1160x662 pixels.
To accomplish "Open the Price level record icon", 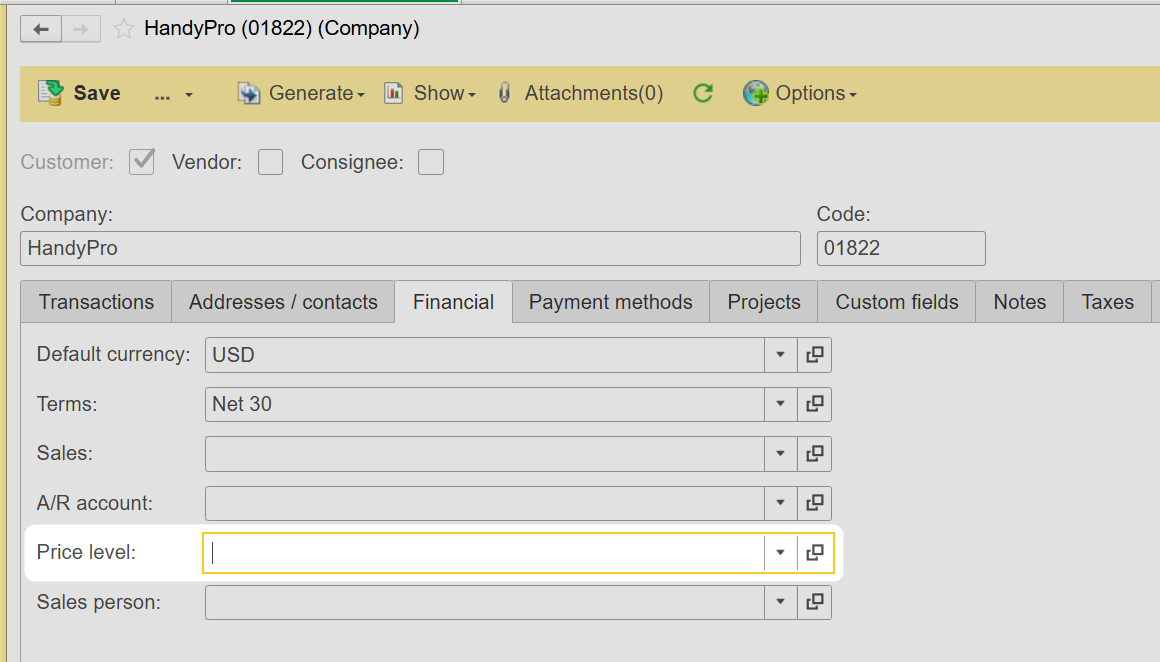I will (x=815, y=552).
